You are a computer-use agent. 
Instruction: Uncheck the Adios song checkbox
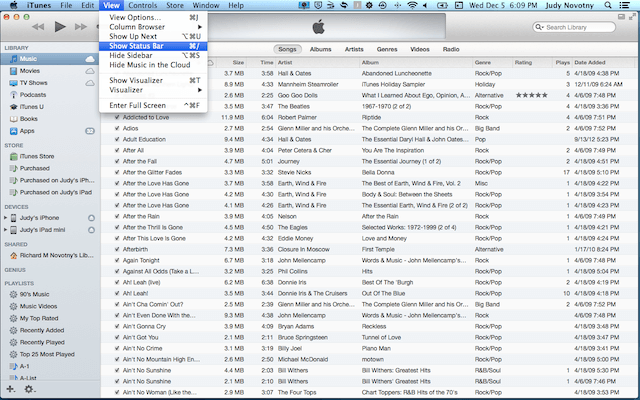pyautogui.click(x=117, y=128)
